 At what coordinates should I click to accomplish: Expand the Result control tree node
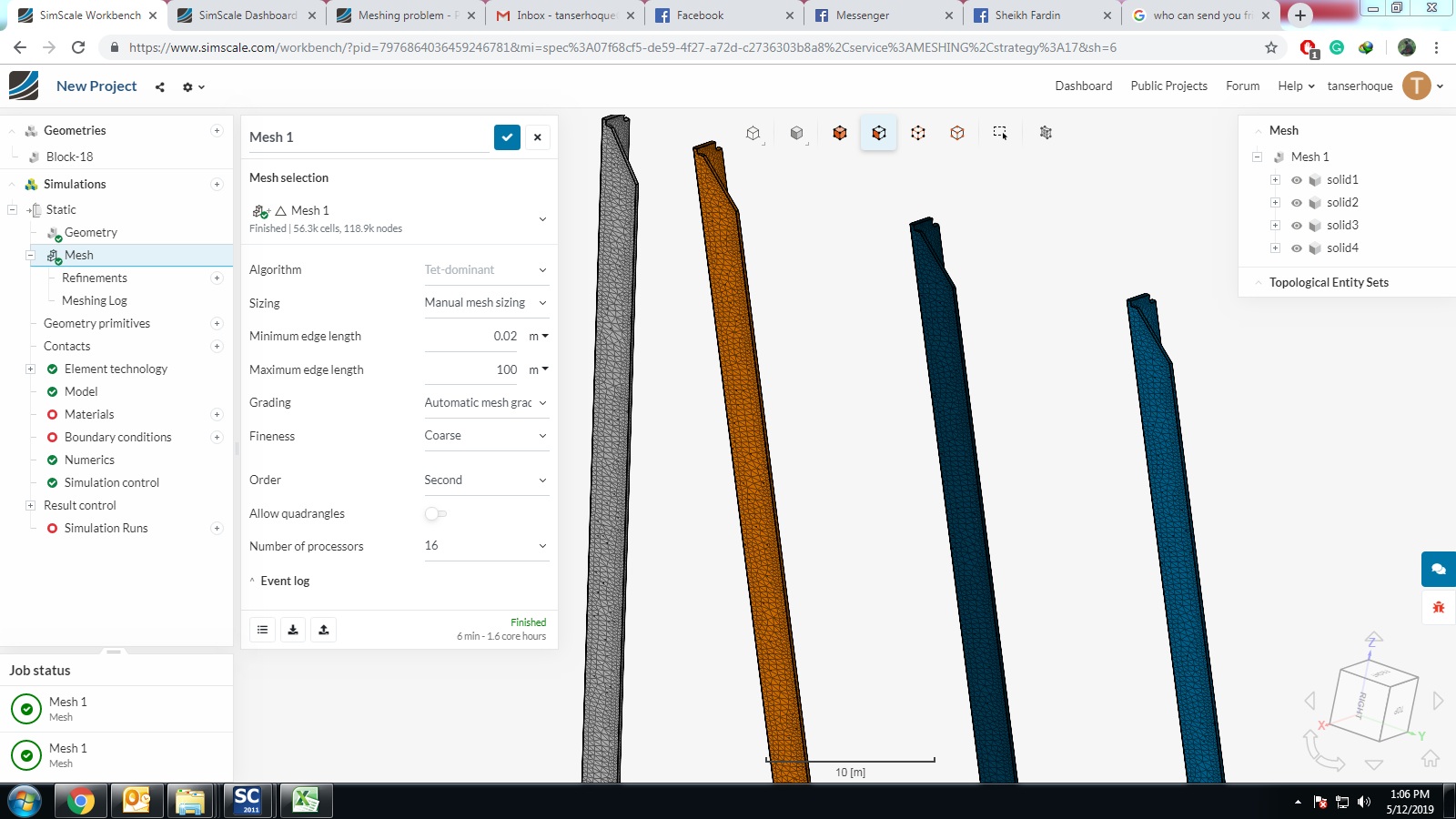click(x=30, y=506)
